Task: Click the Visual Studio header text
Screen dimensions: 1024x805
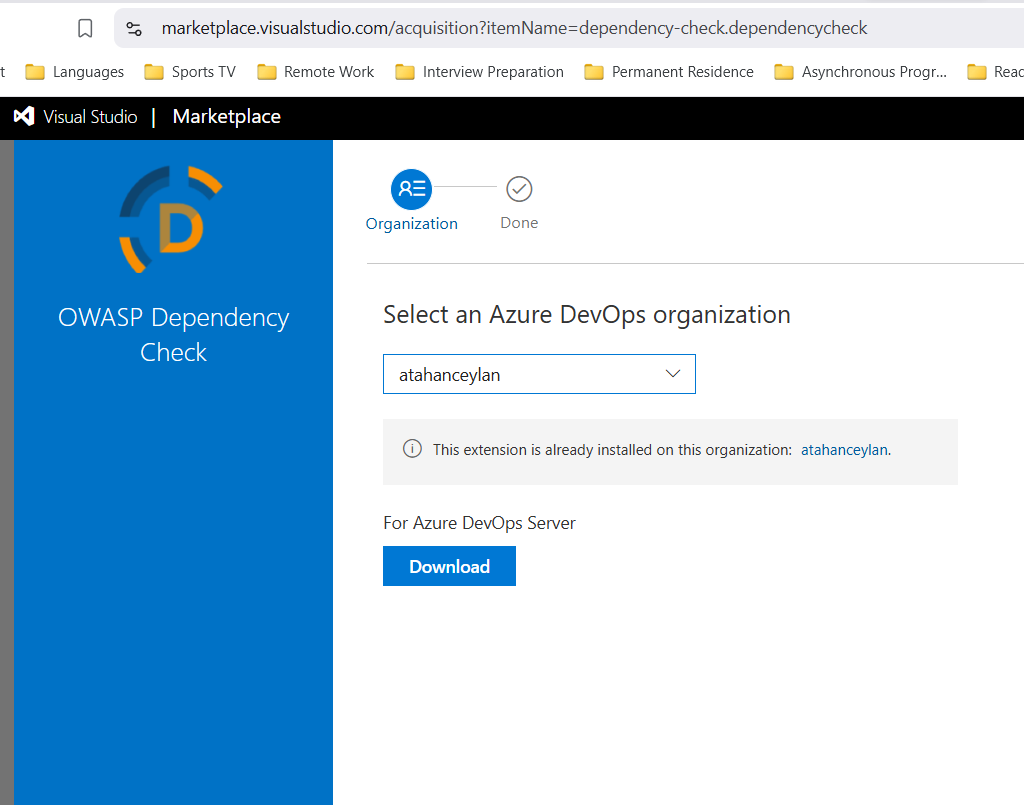Action: (90, 117)
